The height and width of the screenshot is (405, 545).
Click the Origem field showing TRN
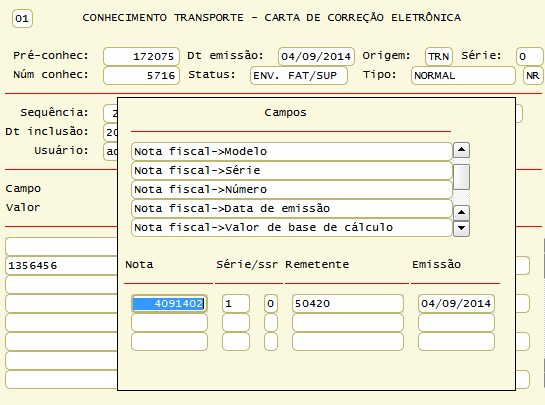click(439, 56)
